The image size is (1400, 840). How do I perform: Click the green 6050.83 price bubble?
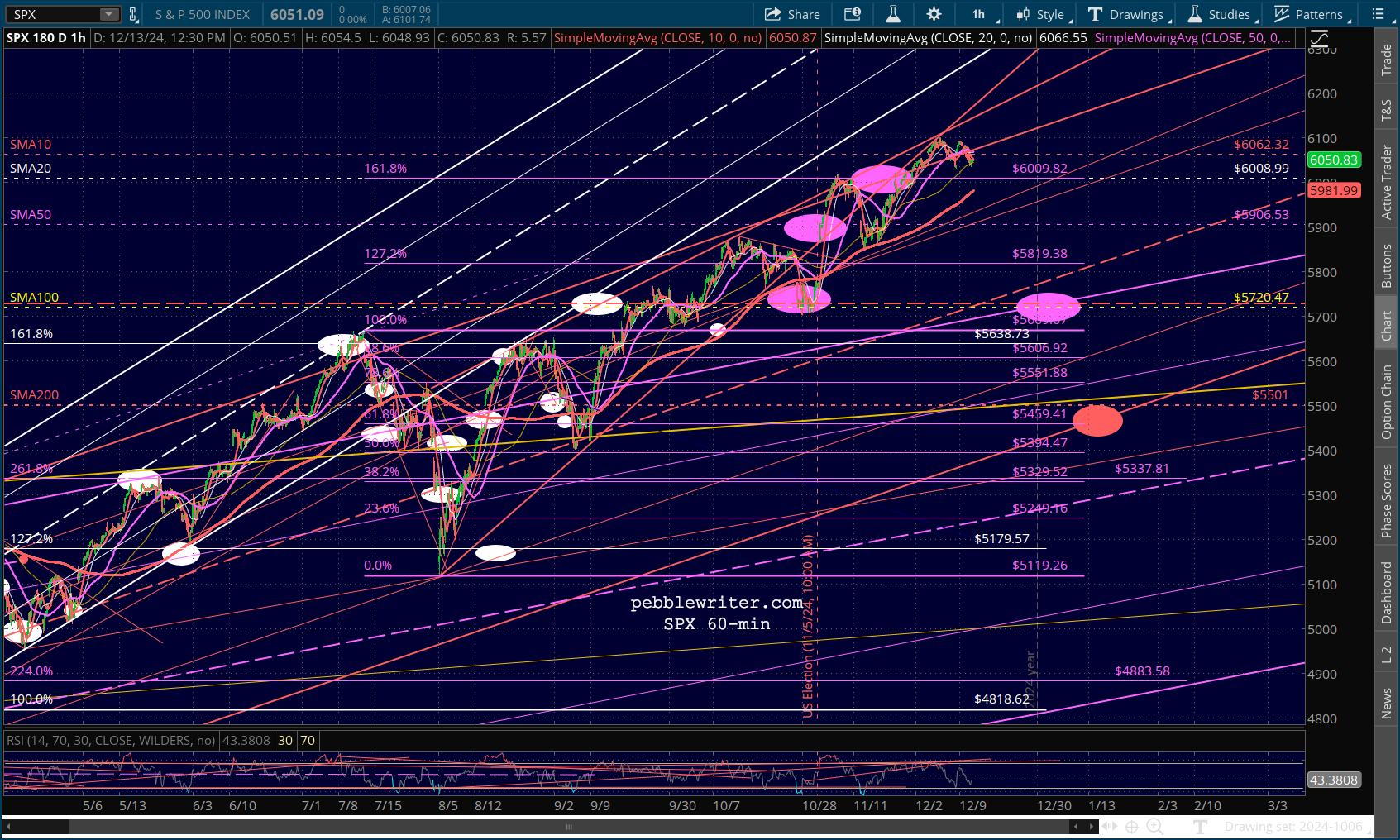point(1334,160)
